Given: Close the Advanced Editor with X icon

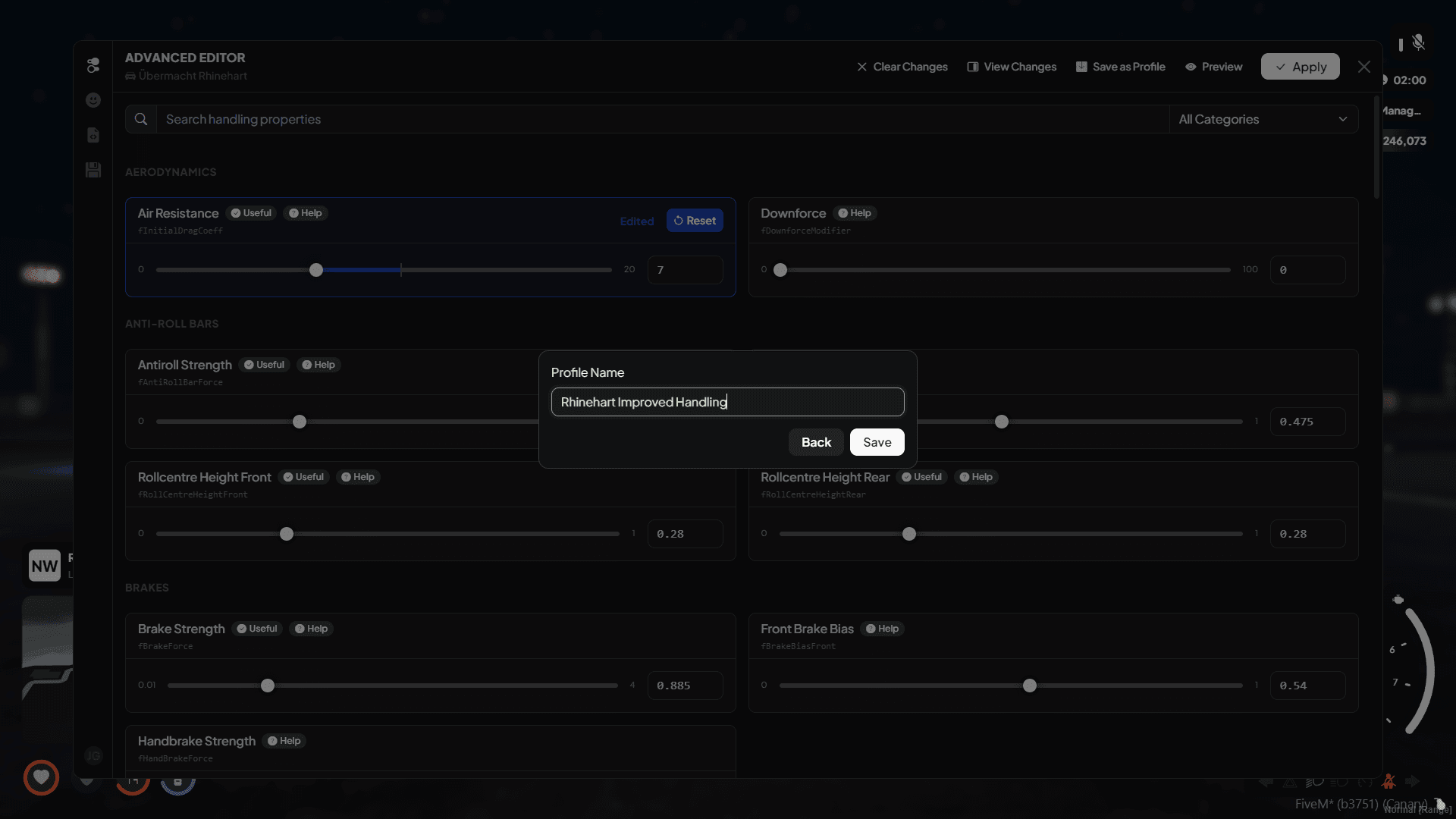Looking at the screenshot, I should click(1364, 67).
